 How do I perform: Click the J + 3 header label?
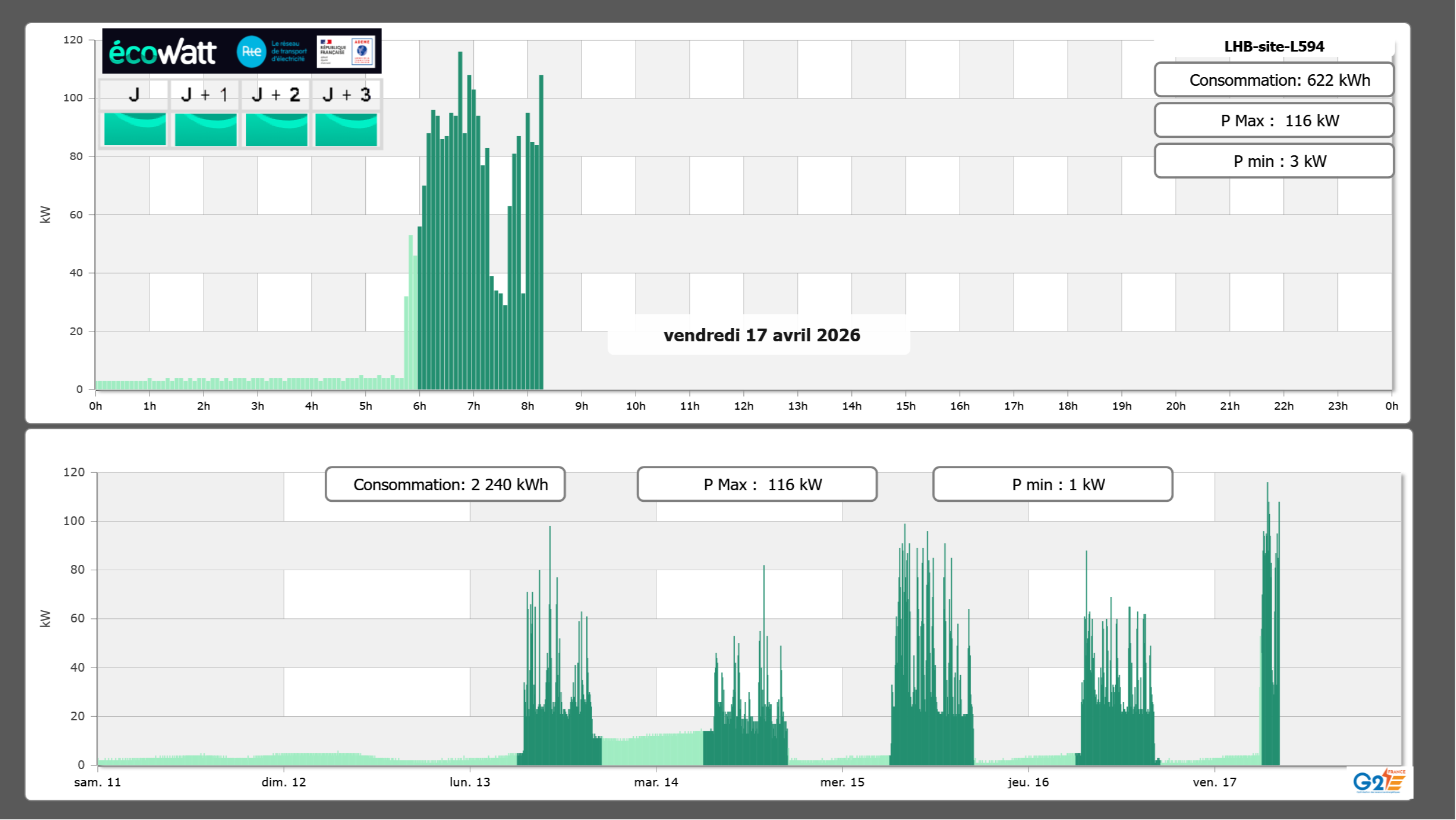[x=346, y=94]
